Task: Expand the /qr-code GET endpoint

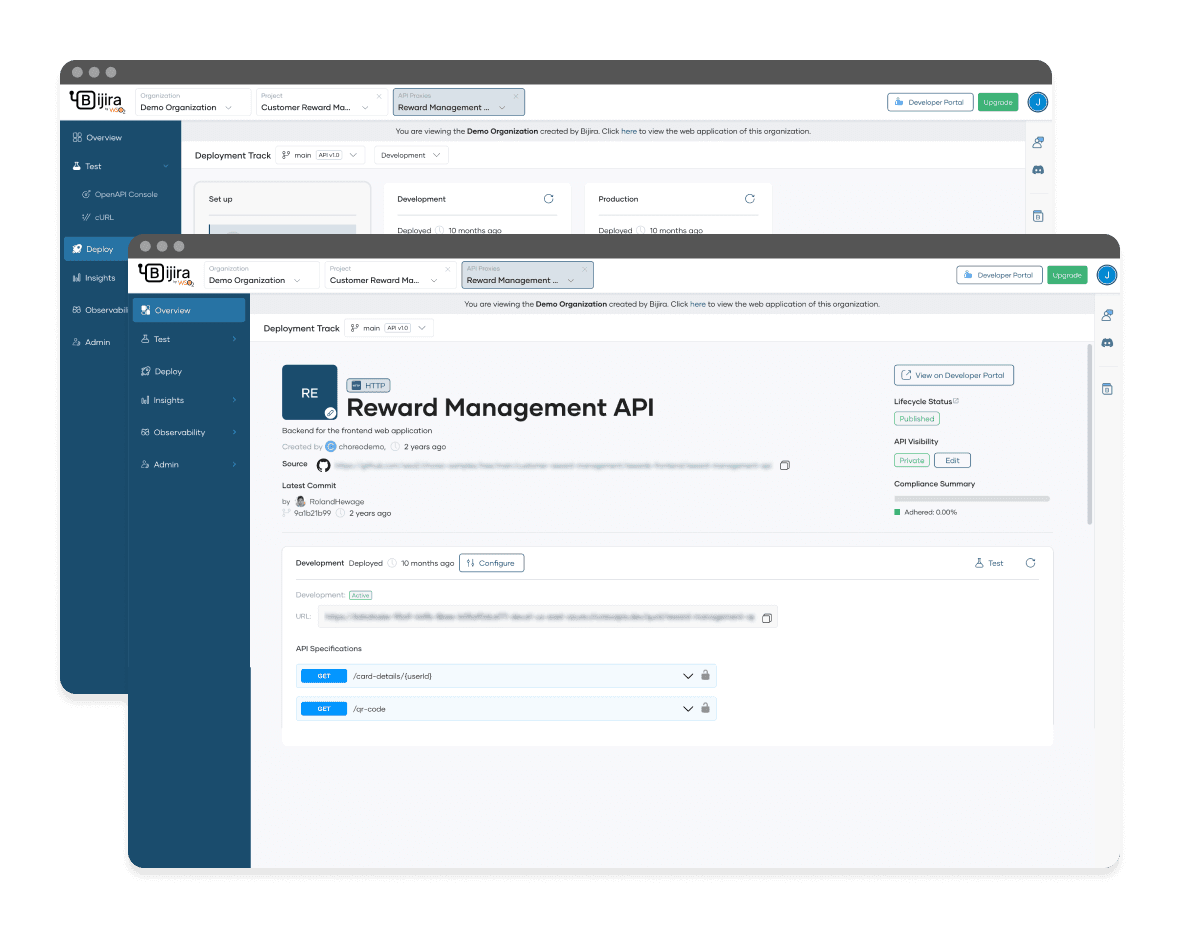Action: click(x=688, y=709)
